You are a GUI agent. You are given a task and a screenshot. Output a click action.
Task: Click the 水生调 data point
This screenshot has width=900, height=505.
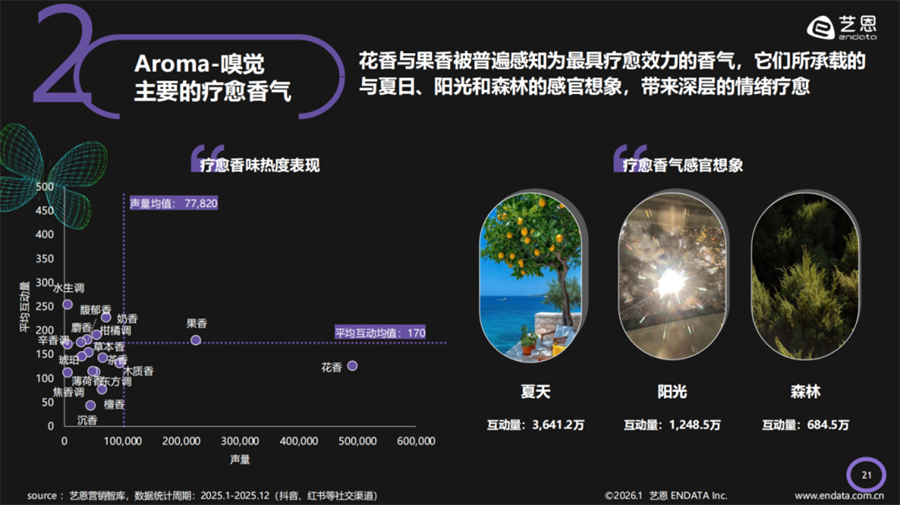pos(67,304)
